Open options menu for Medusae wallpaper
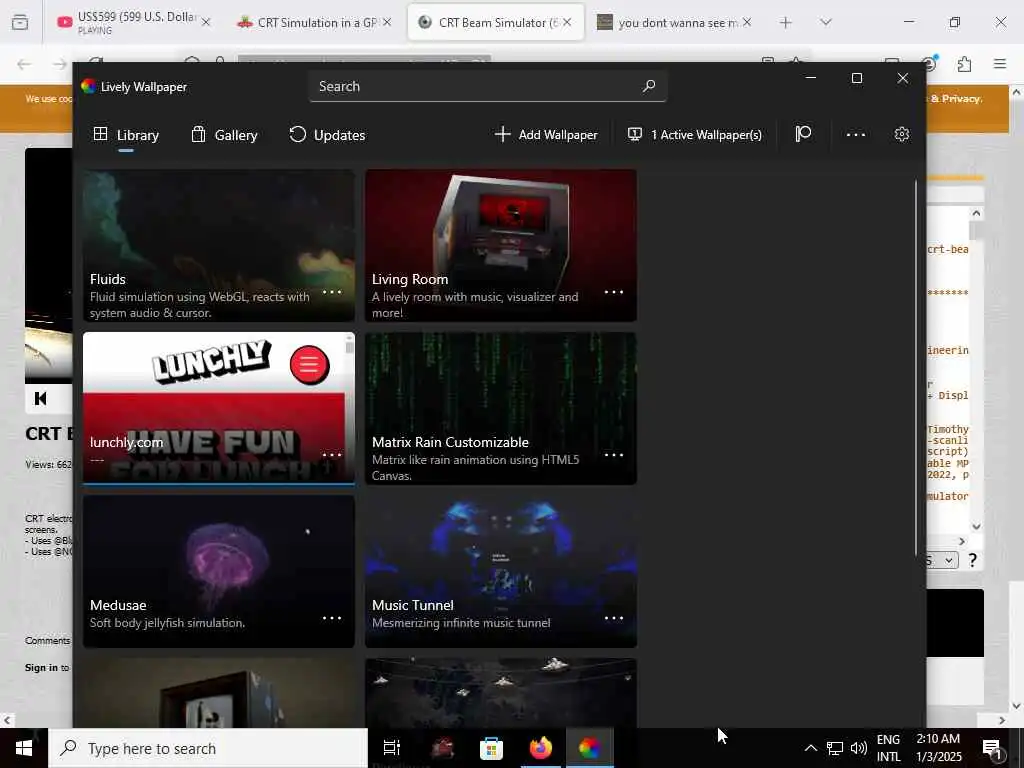The image size is (1024, 768). click(332, 618)
